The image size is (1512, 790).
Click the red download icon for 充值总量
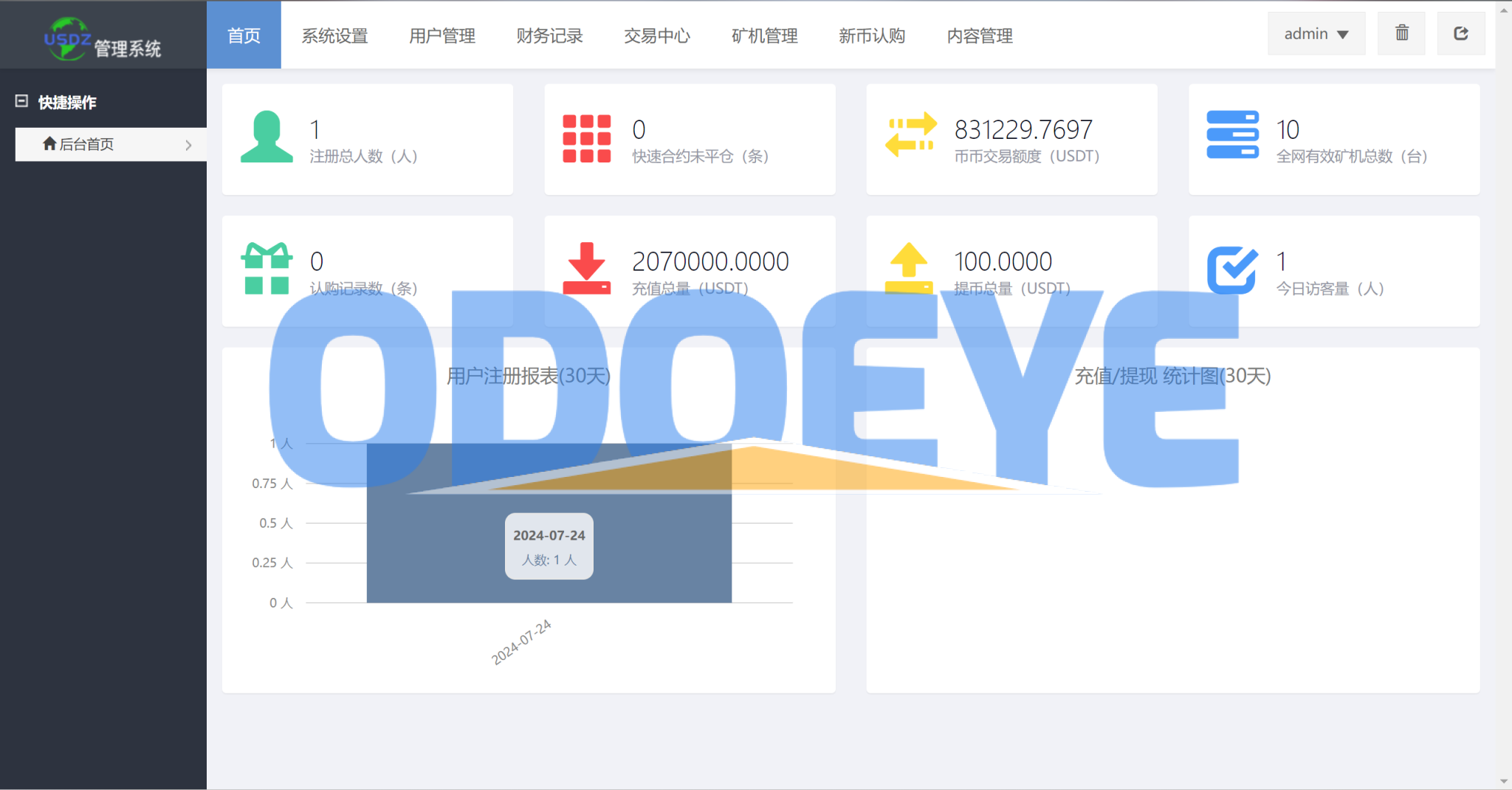pos(587,269)
